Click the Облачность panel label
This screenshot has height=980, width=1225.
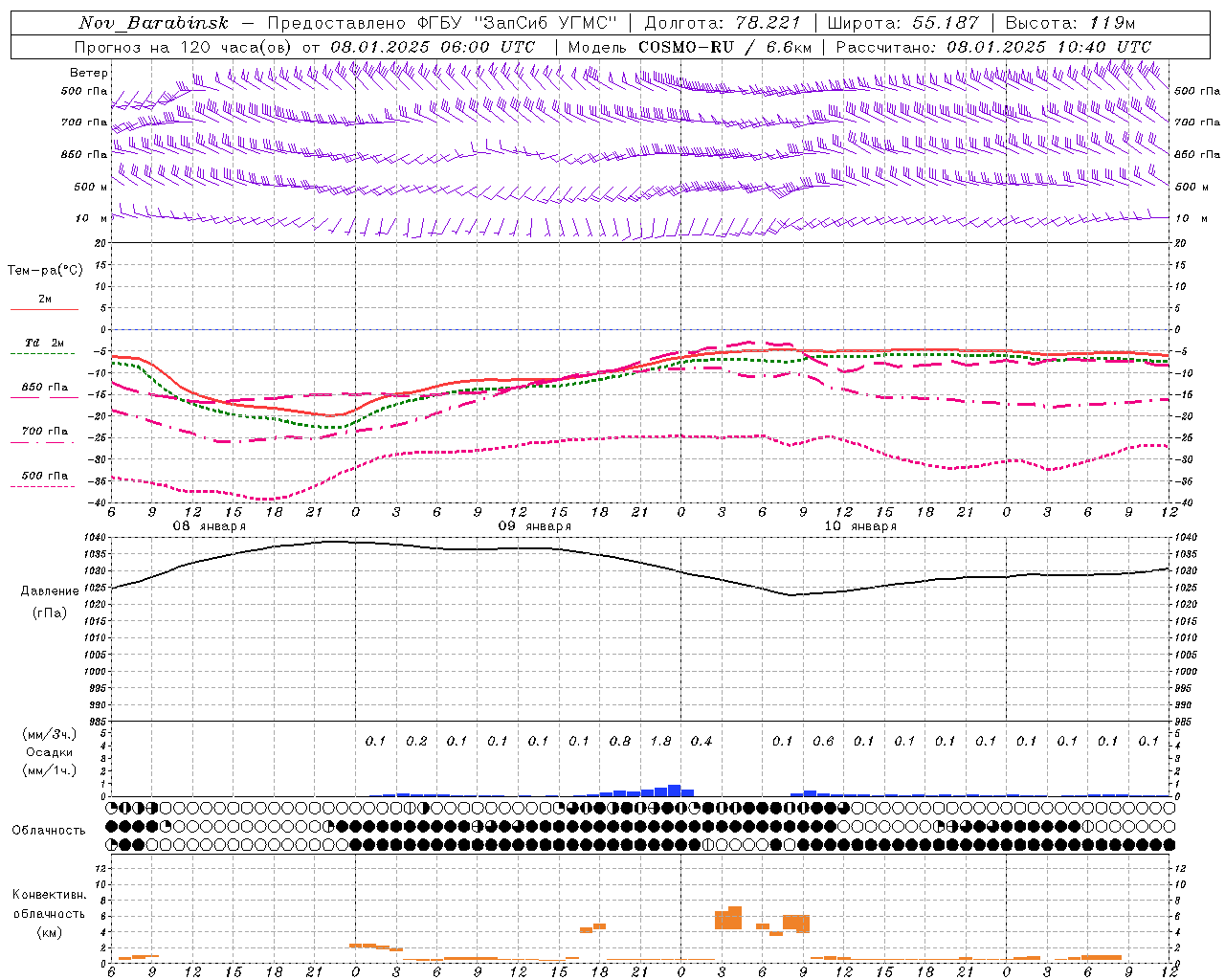(x=49, y=831)
